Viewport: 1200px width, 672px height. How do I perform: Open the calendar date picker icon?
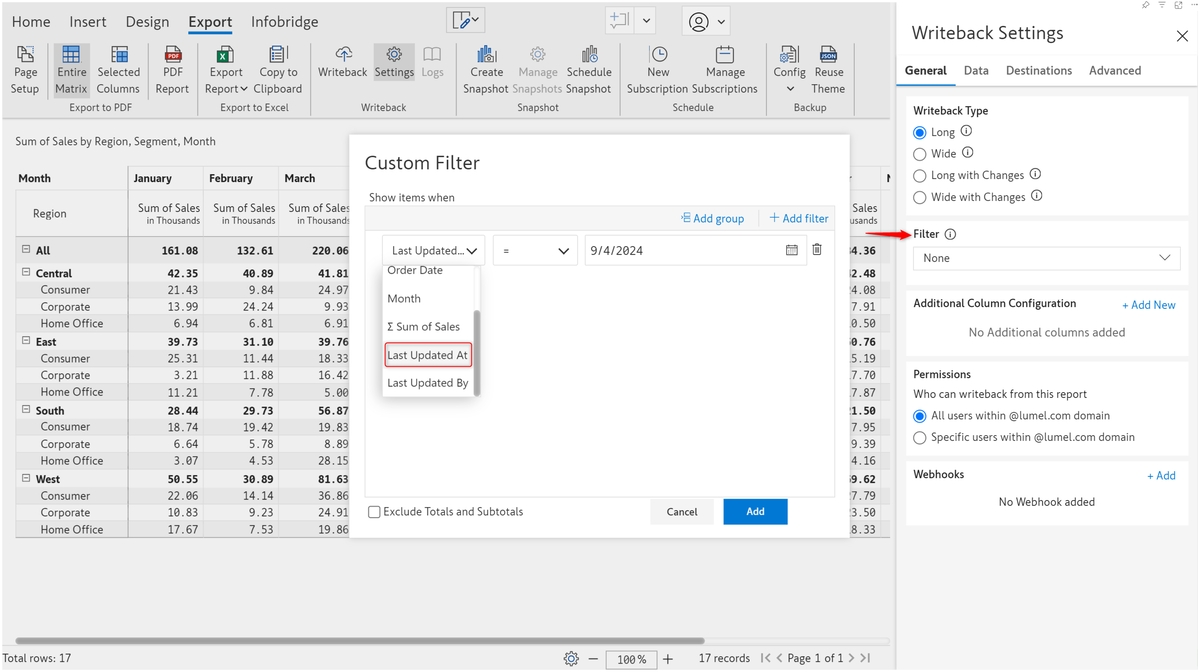[x=792, y=250]
